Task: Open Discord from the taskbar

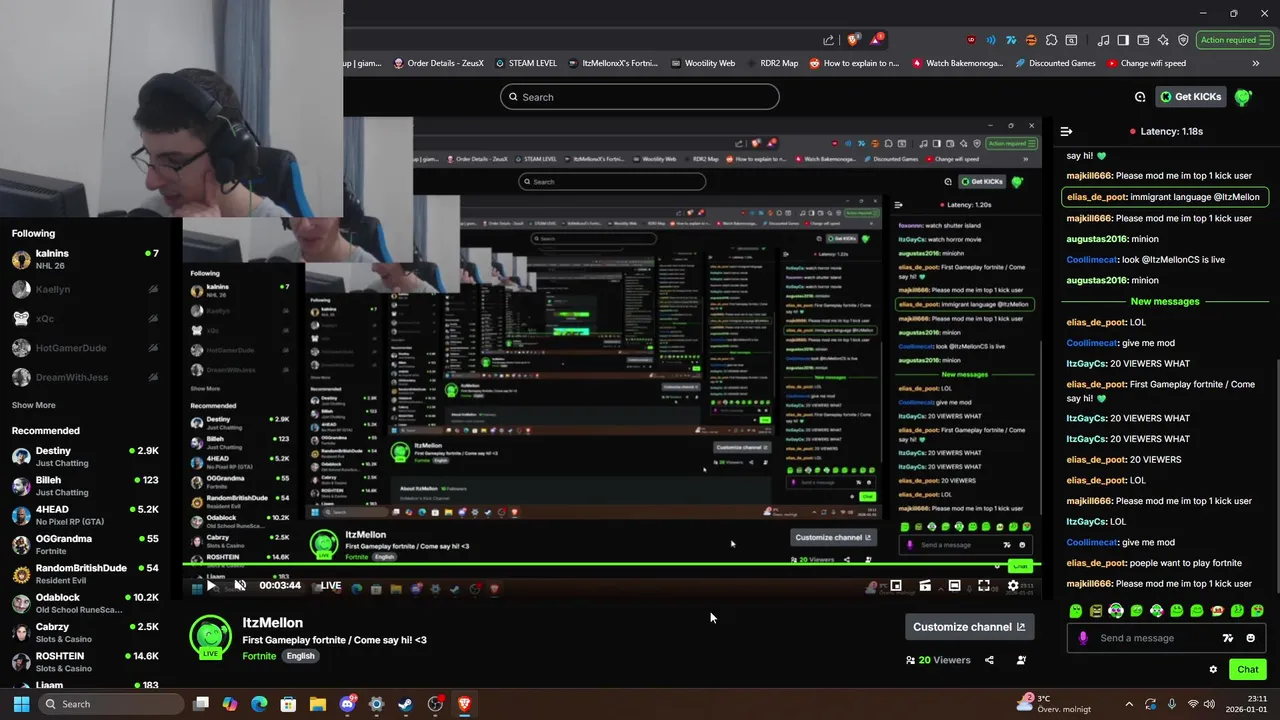Action: pyautogui.click(x=348, y=704)
